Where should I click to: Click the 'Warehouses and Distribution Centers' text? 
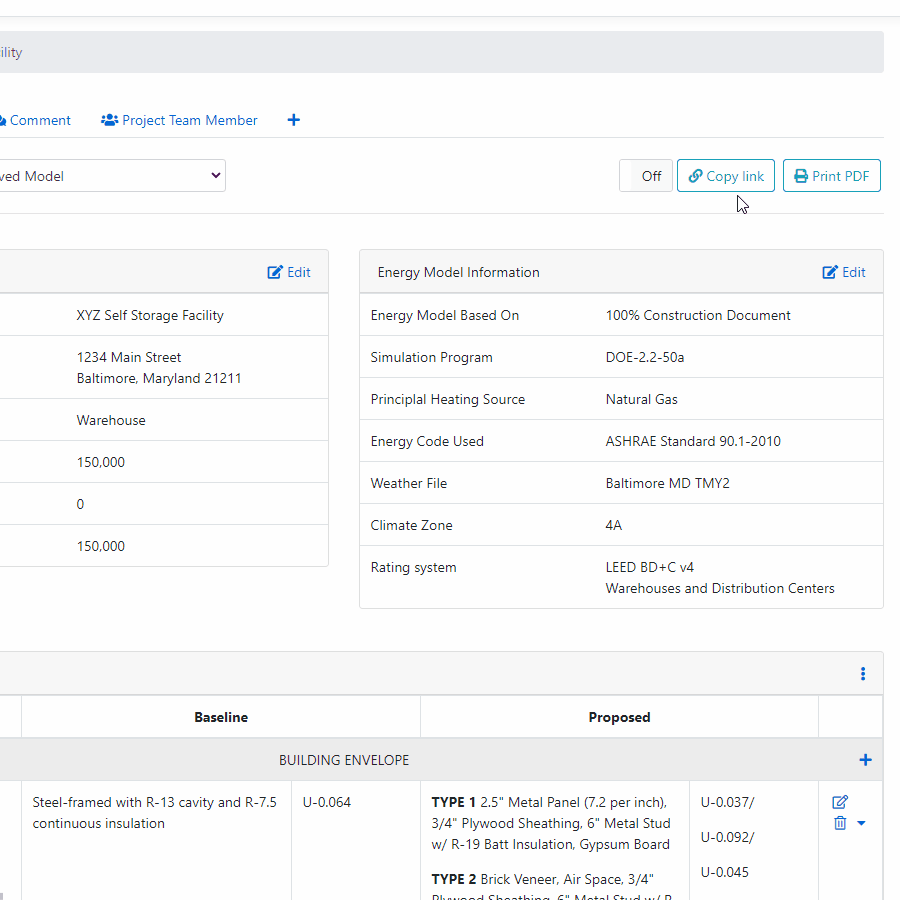tap(720, 588)
